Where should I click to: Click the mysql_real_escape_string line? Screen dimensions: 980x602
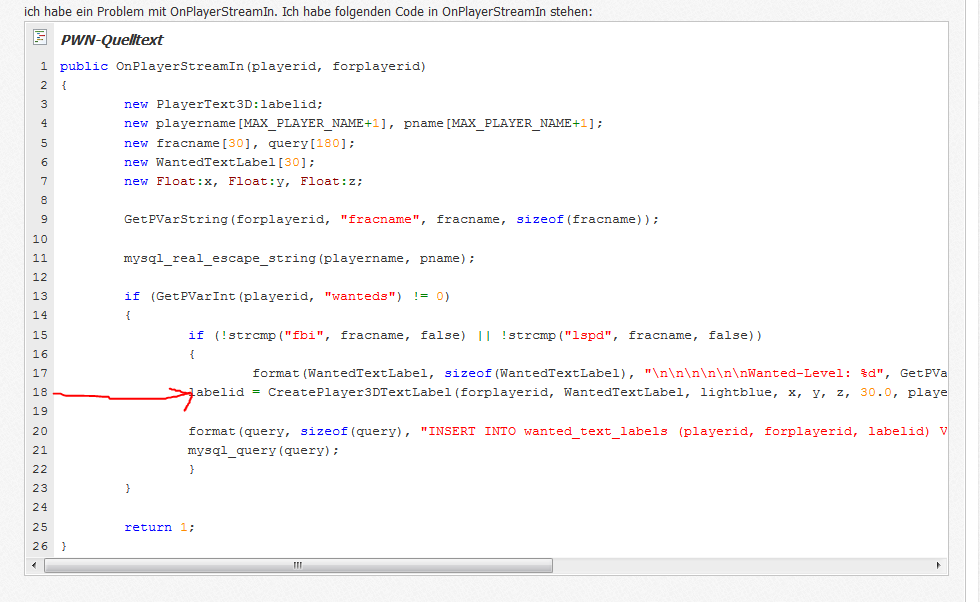[299, 258]
